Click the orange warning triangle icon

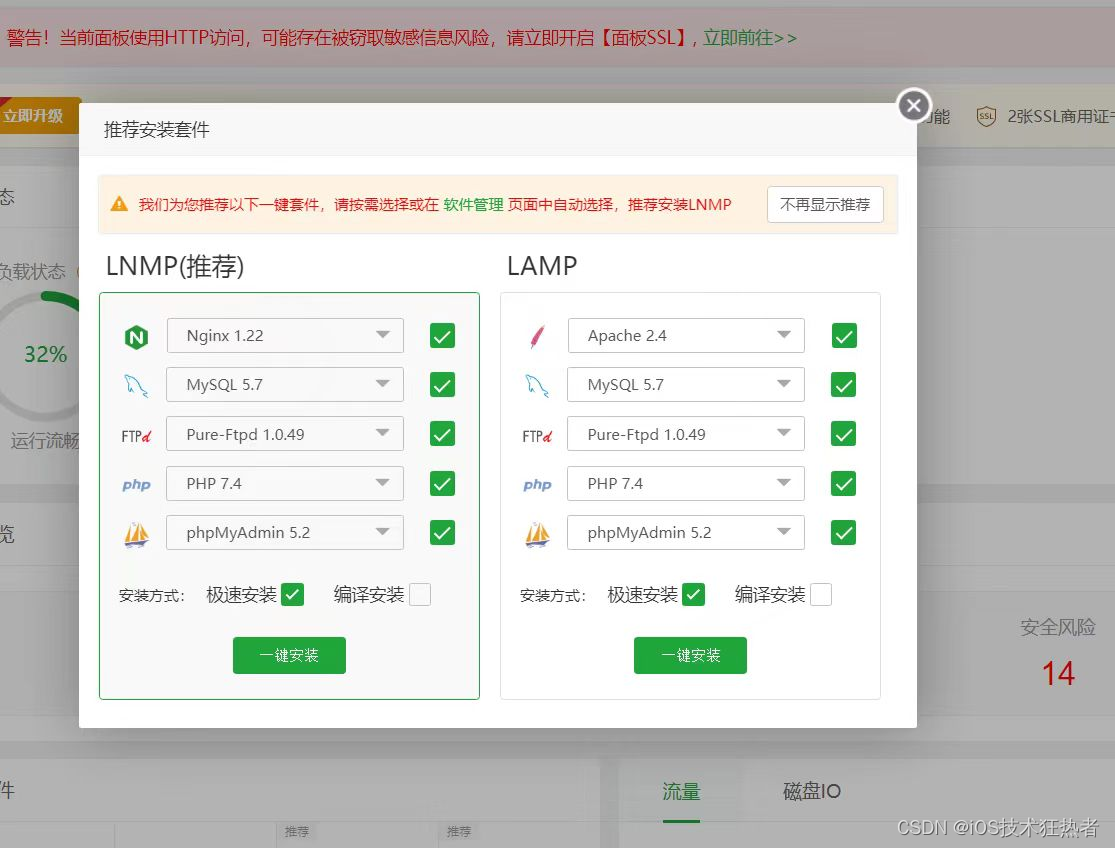tap(119, 204)
